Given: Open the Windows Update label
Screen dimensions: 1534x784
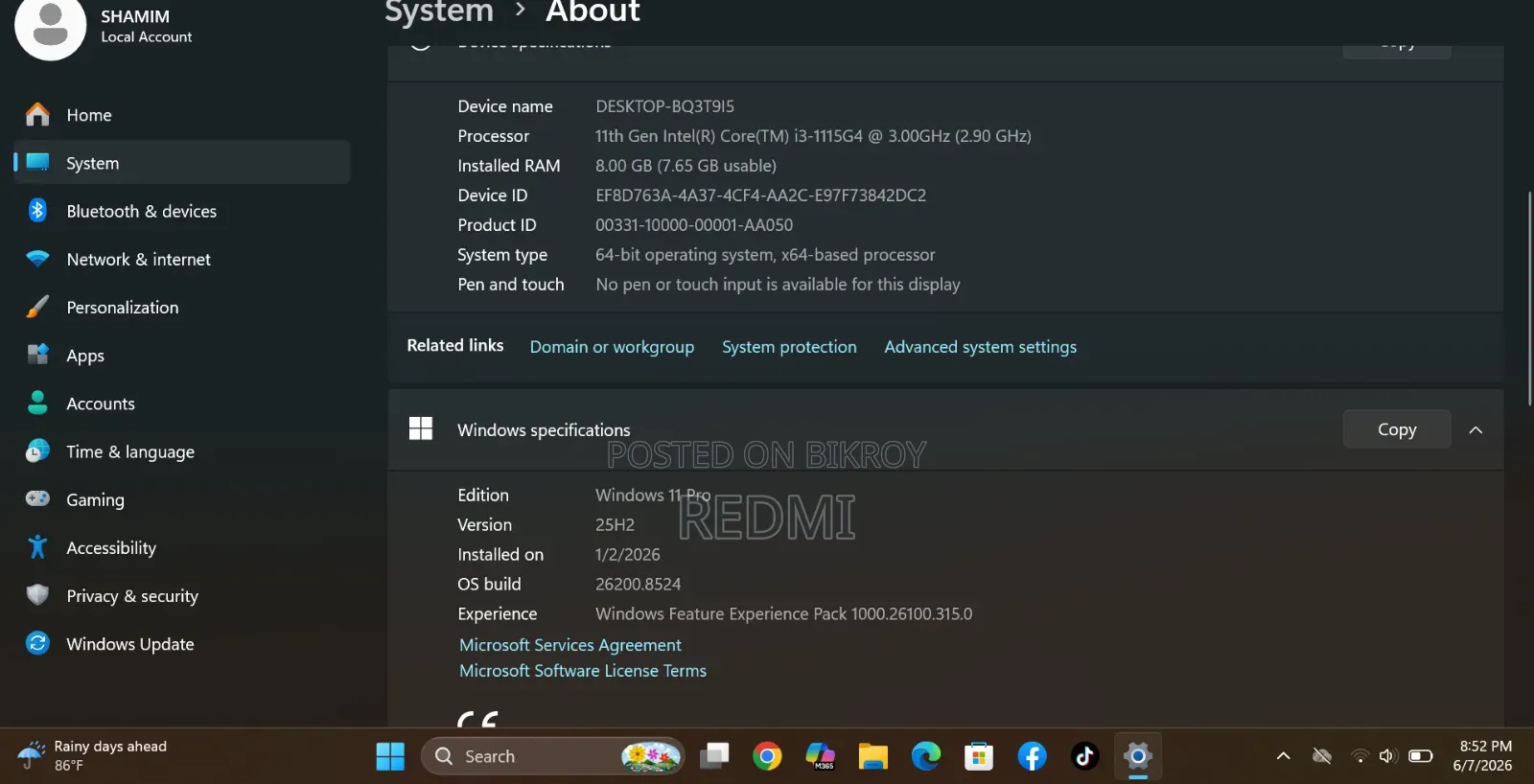Looking at the screenshot, I should 130,644.
